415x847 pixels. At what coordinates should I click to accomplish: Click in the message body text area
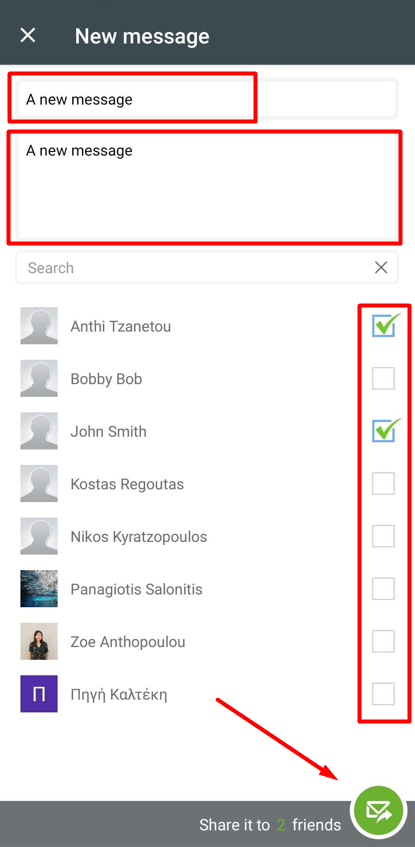pyautogui.click(x=207, y=186)
